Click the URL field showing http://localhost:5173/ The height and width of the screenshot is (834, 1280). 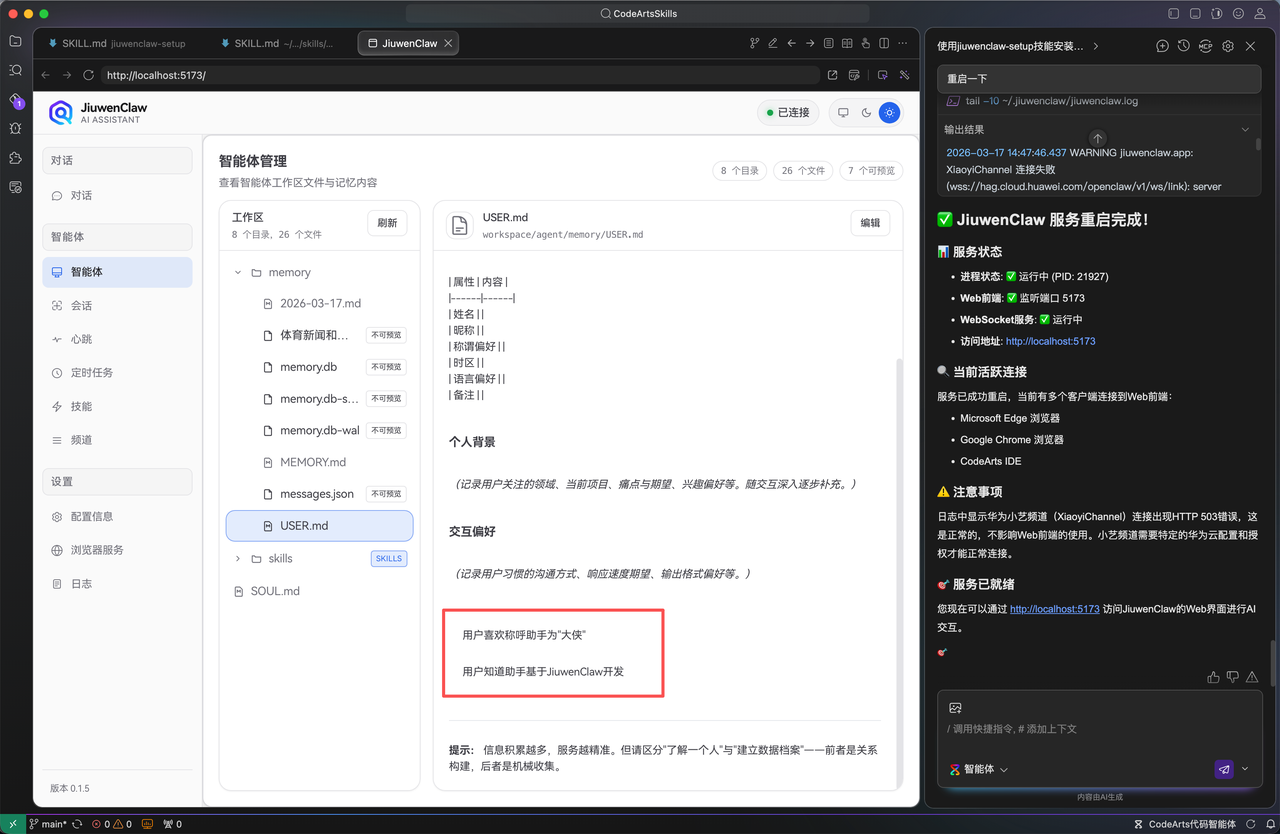[x=460, y=75]
